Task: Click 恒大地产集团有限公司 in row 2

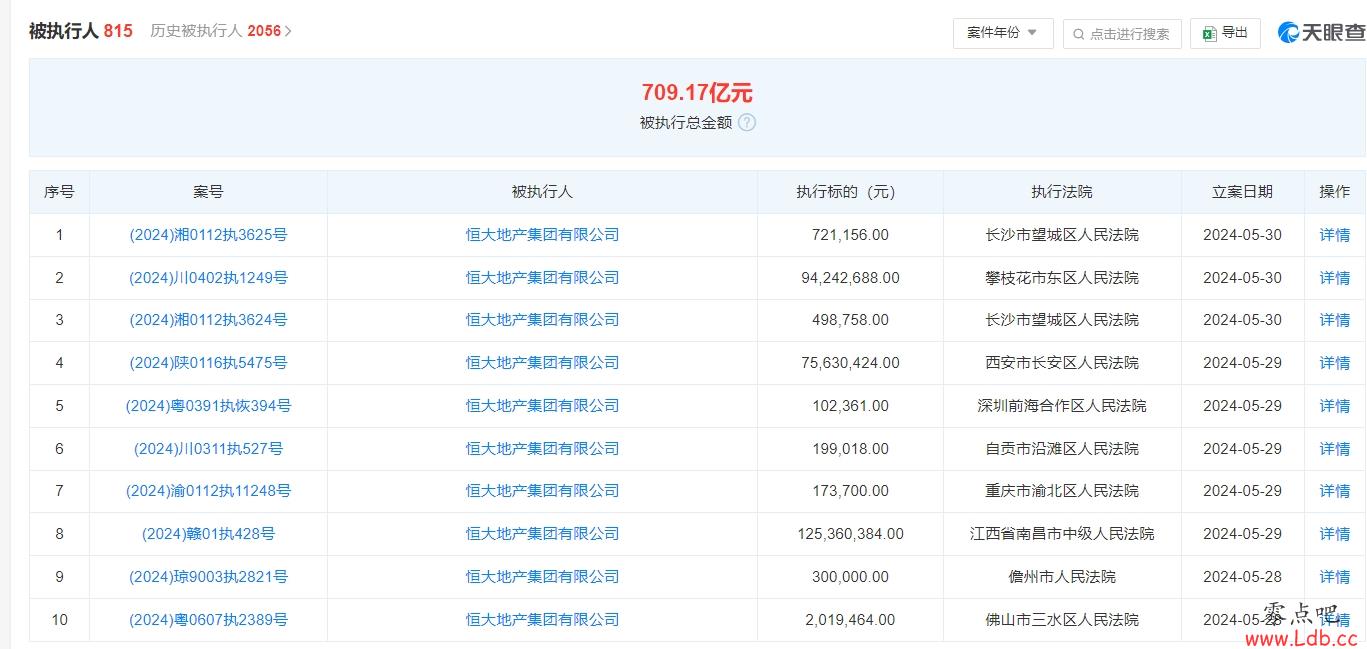Action: coord(543,278)
